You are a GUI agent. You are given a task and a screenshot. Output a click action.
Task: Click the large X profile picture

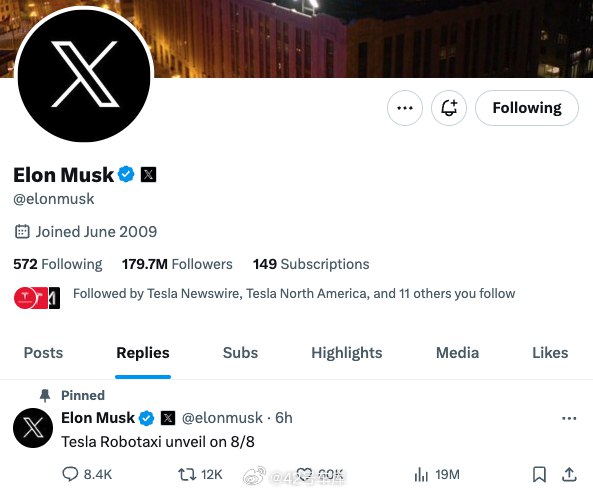84,76
